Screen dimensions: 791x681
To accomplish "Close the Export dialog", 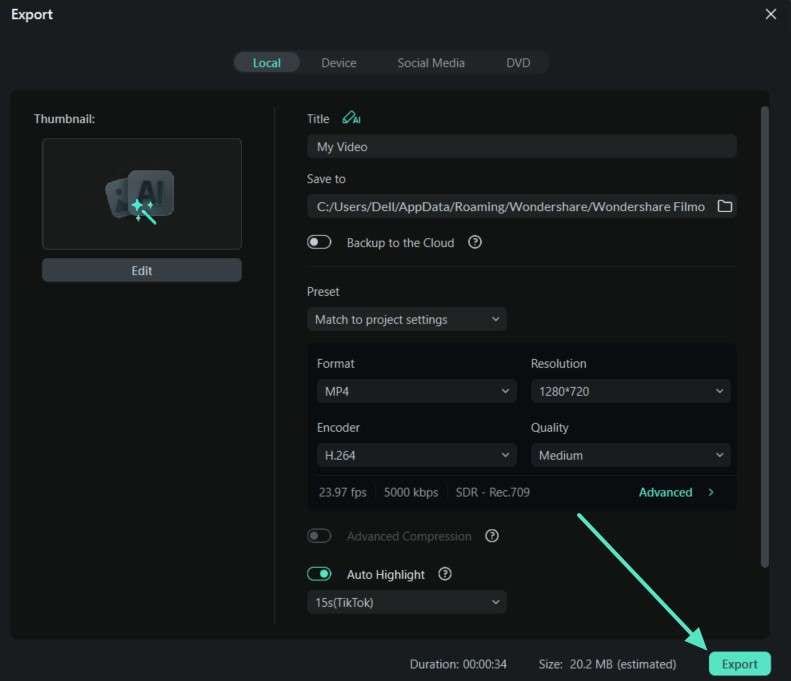I will [770, 14].
